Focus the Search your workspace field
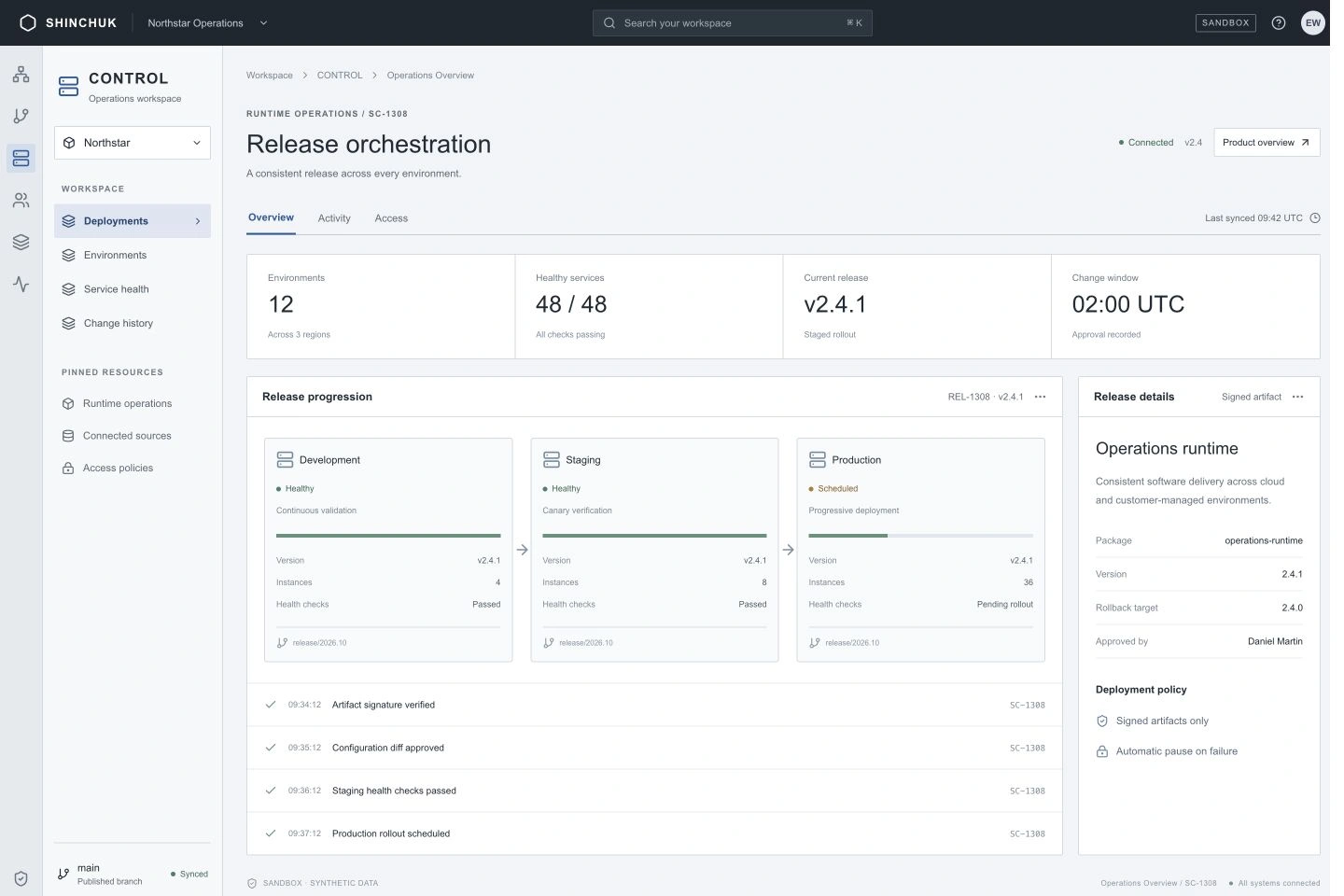The image size is (1344, 896). (x=733, y=23)
